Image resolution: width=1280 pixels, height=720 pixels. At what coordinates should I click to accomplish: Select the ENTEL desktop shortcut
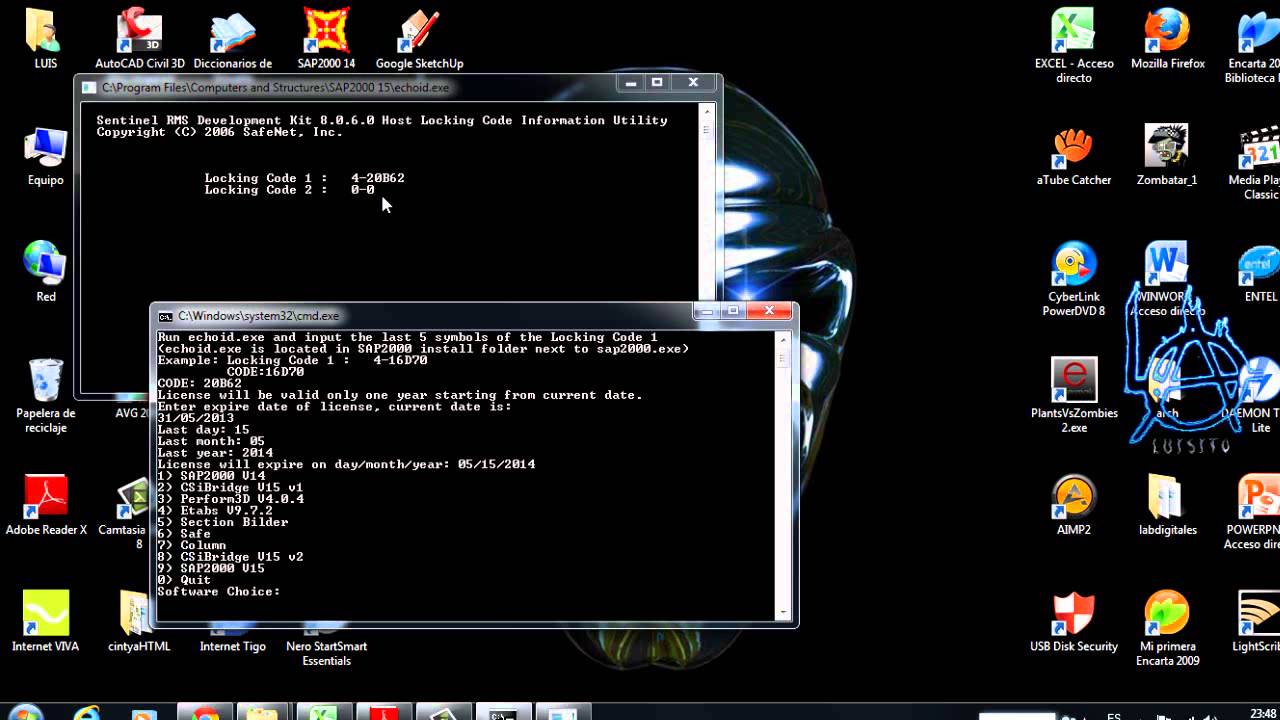pyautogui.click(x=1259, y=272)
